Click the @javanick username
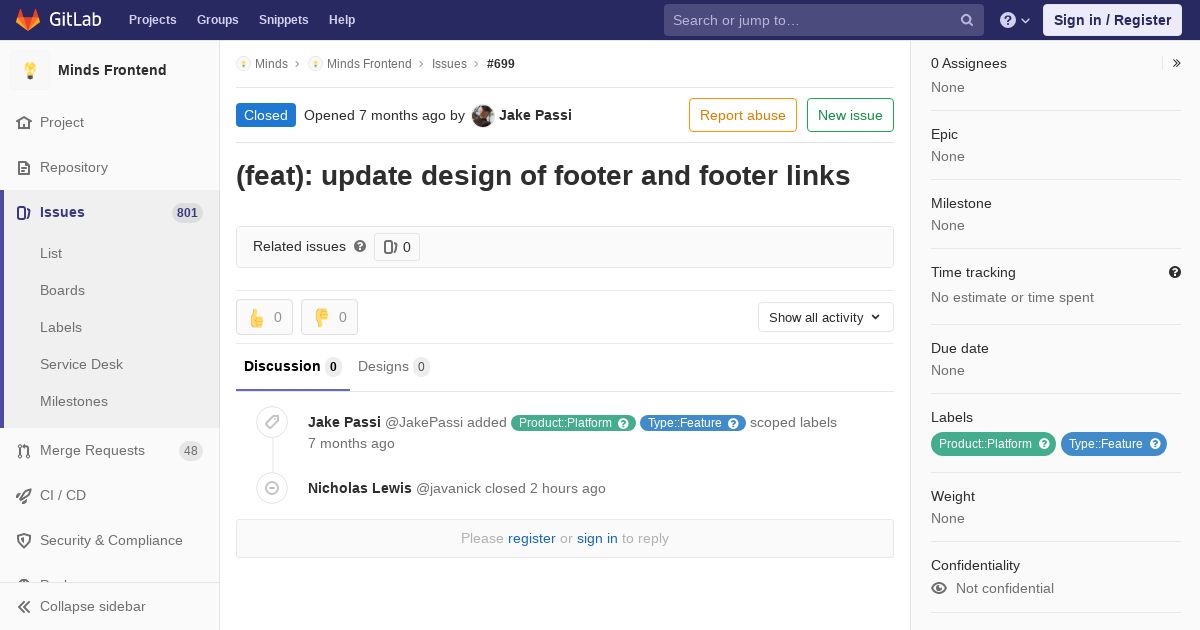This screenshot has width=1200, height=630. click(448, 489)
